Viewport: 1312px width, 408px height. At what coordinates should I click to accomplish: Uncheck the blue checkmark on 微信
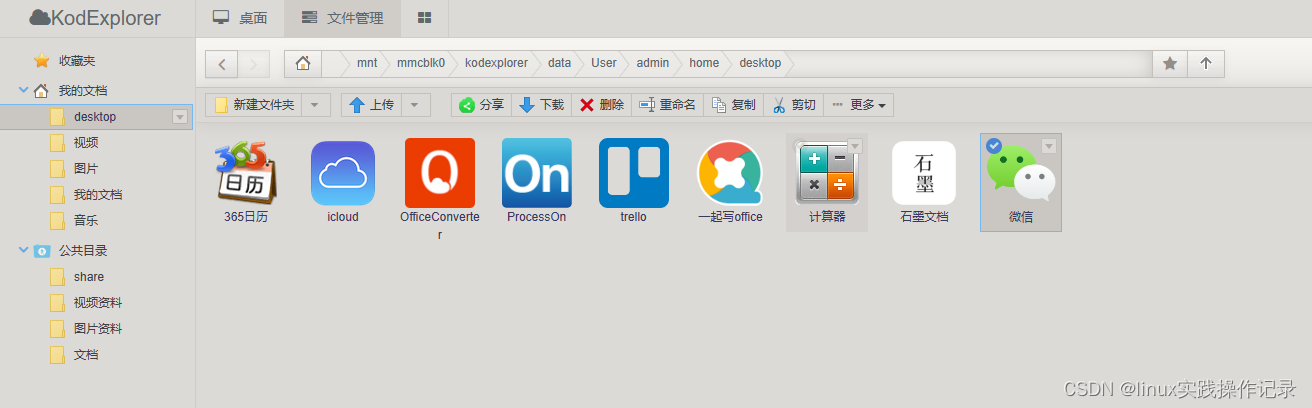[994, 146]
